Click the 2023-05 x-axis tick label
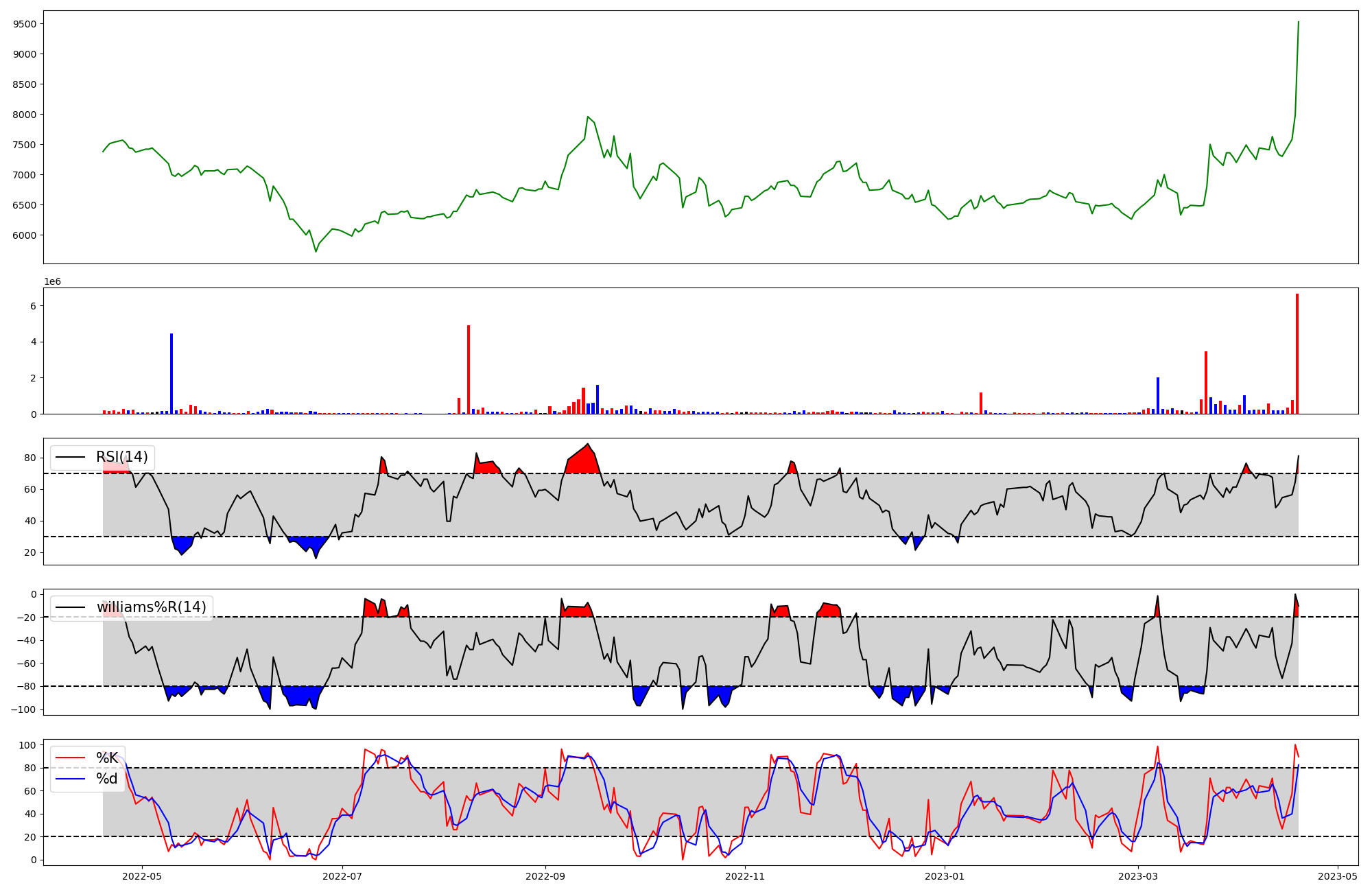Screen dimensions: 1372x892 coord(1338,876)
